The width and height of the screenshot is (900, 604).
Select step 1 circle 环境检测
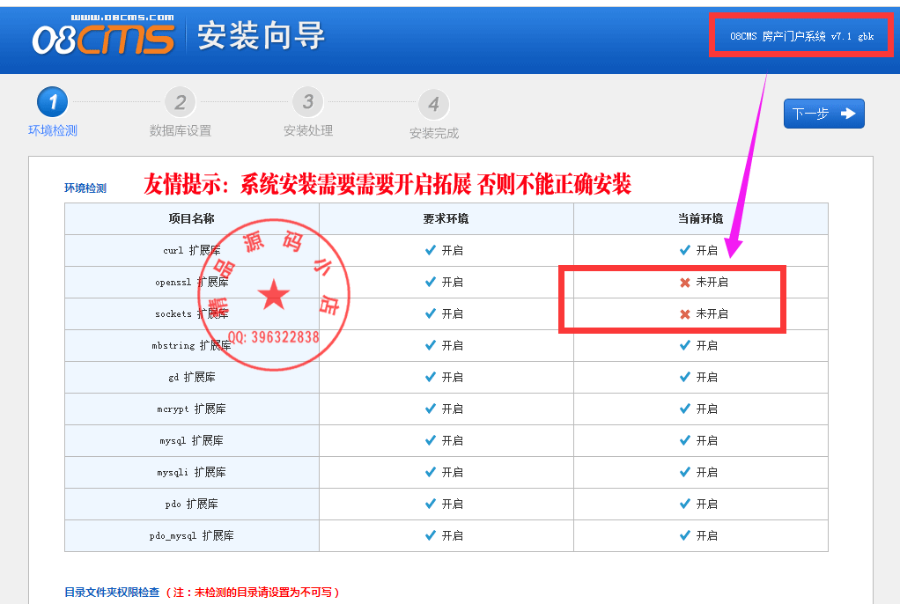pos(53,102)
